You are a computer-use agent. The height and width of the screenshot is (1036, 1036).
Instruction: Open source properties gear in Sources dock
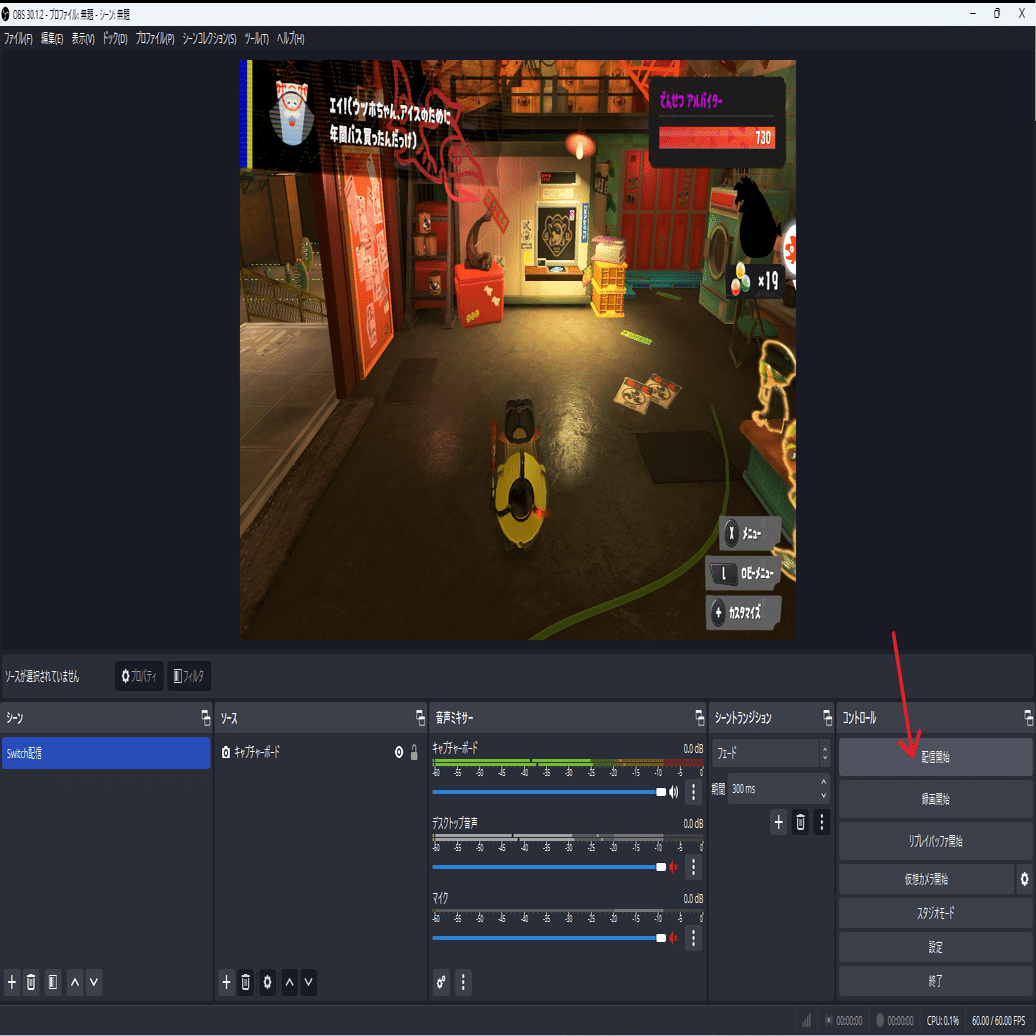point(267,982)
